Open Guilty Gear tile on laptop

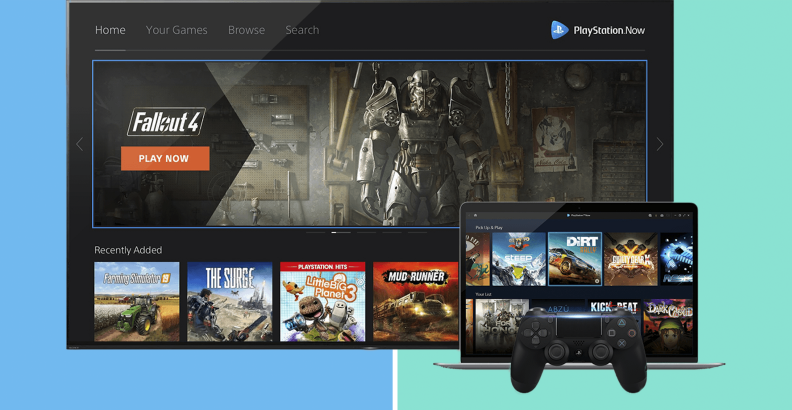[631, 259]
